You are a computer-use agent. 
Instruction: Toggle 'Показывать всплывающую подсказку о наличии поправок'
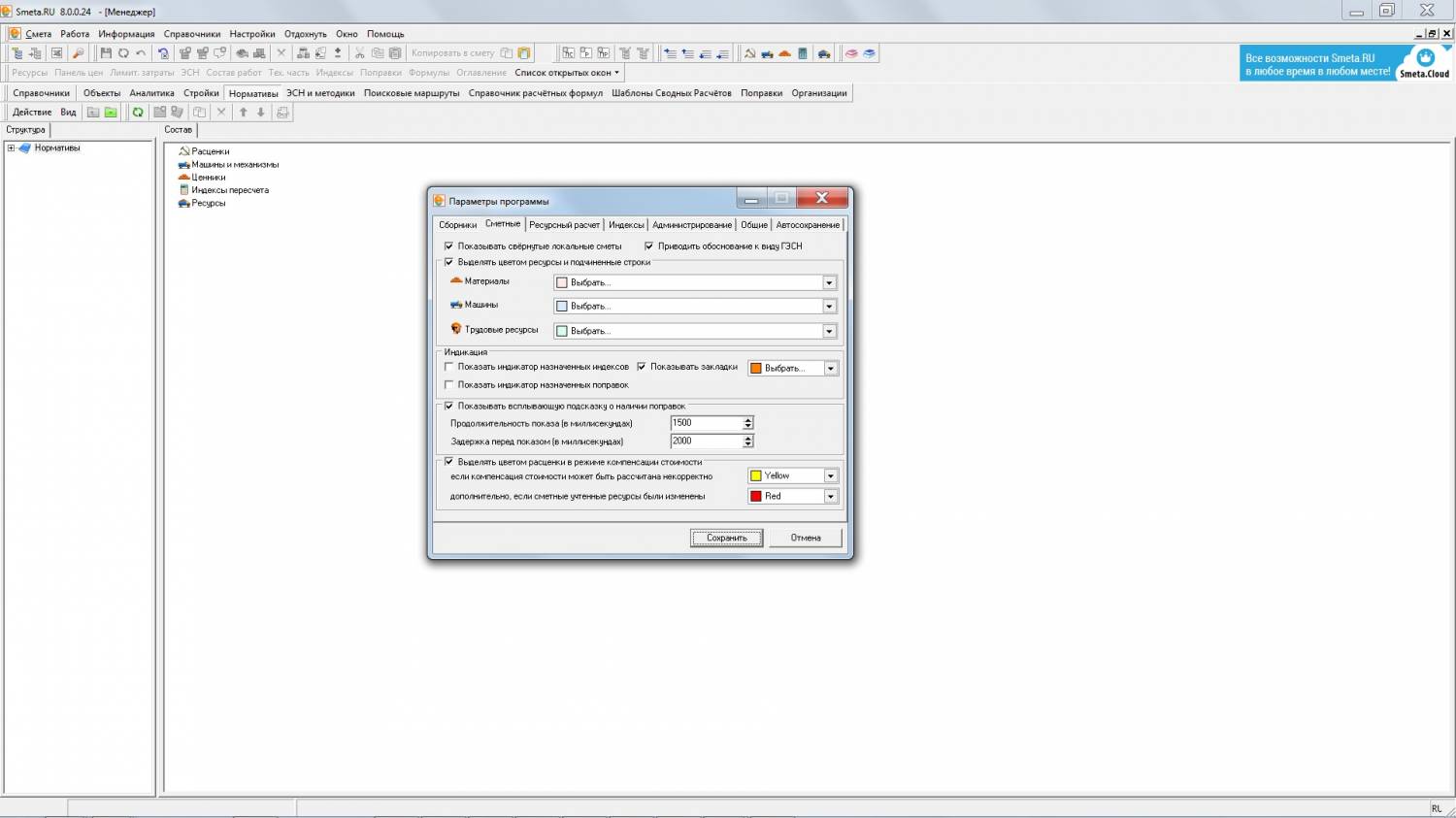click(448, 407)
